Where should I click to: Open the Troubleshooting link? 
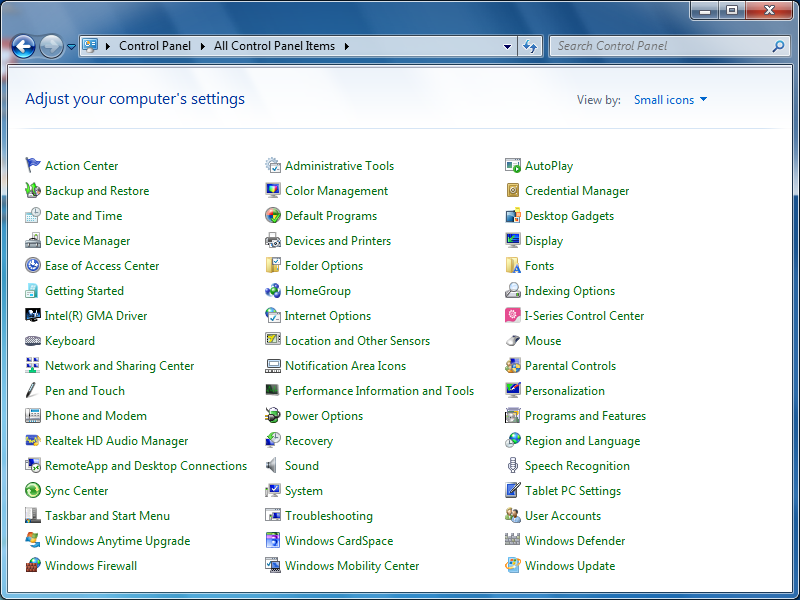pos(329,516)
